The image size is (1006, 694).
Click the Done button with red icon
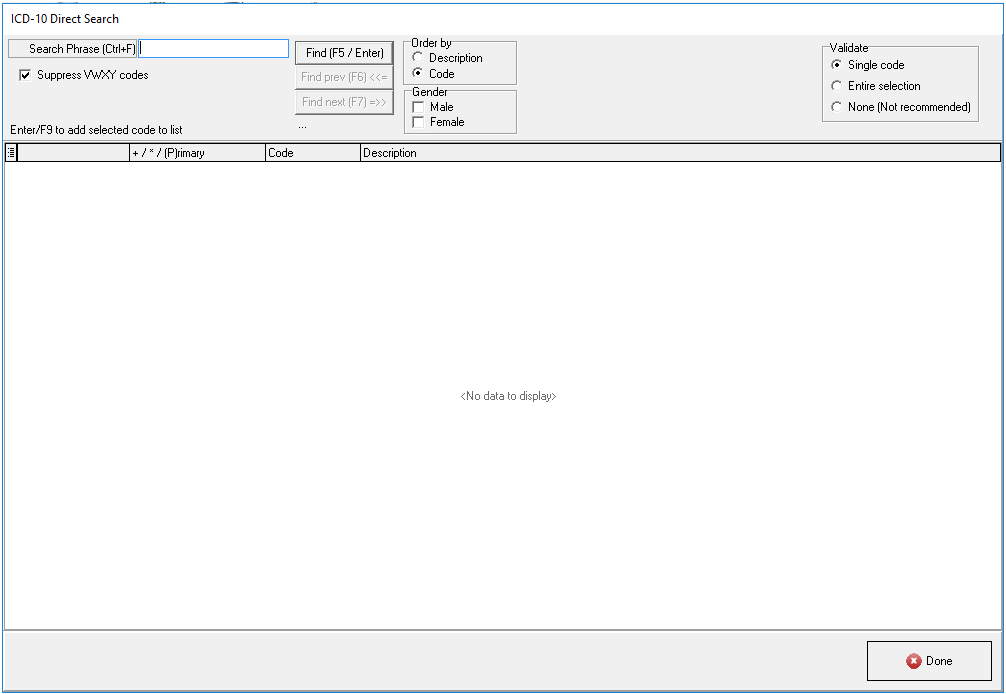click(929, 661)
